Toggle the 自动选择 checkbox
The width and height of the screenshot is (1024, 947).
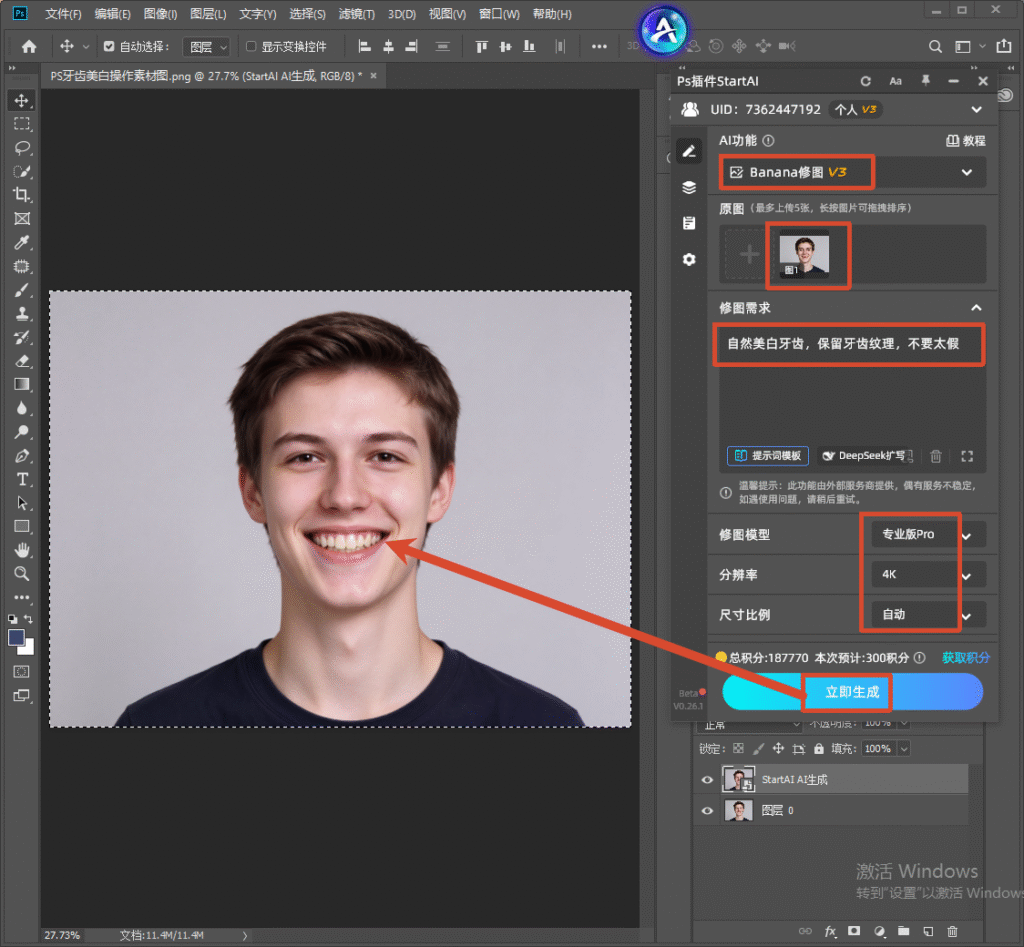click(109, 46)
